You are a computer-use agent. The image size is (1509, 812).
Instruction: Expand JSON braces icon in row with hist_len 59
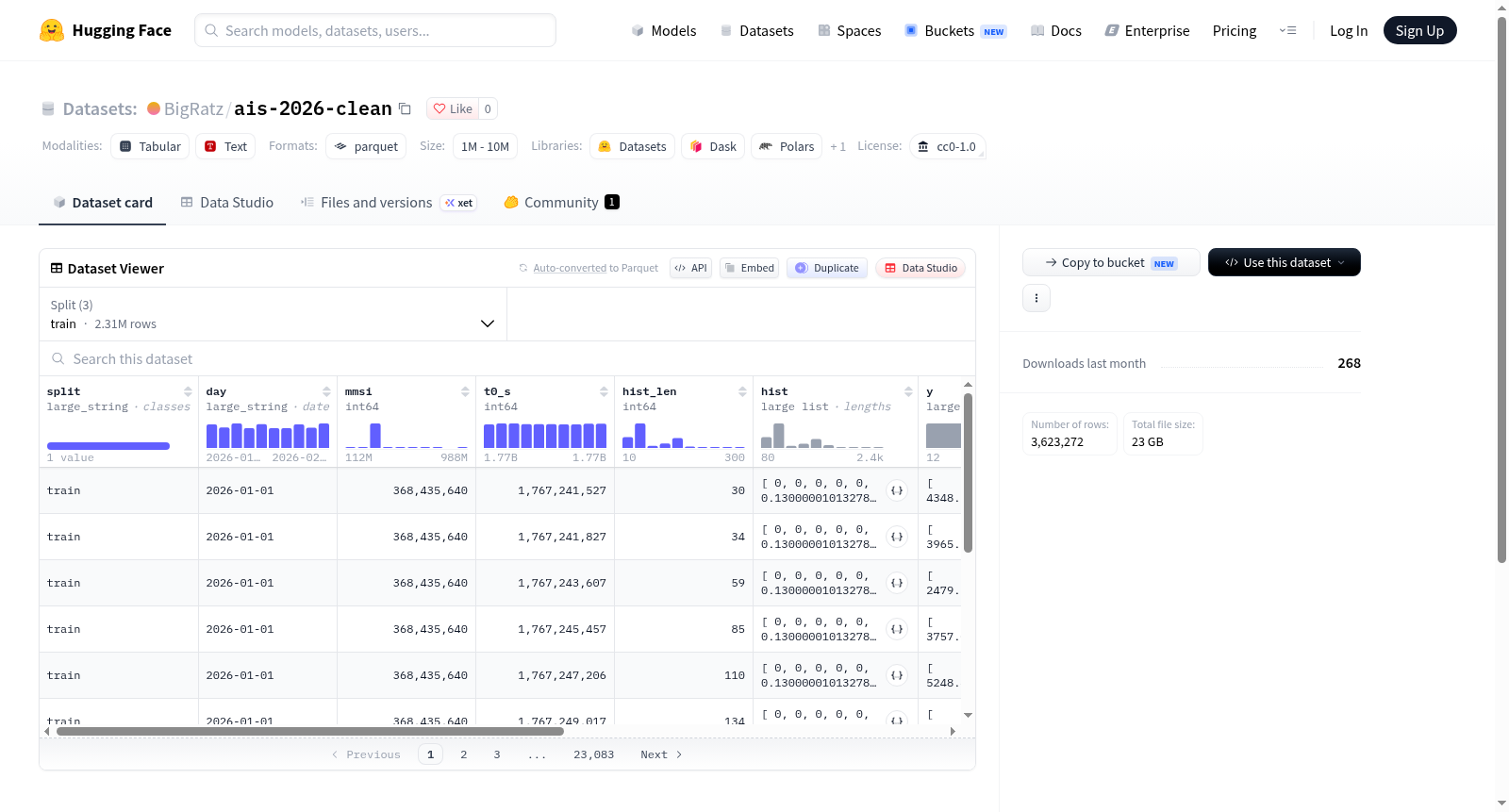coord(897,583)
